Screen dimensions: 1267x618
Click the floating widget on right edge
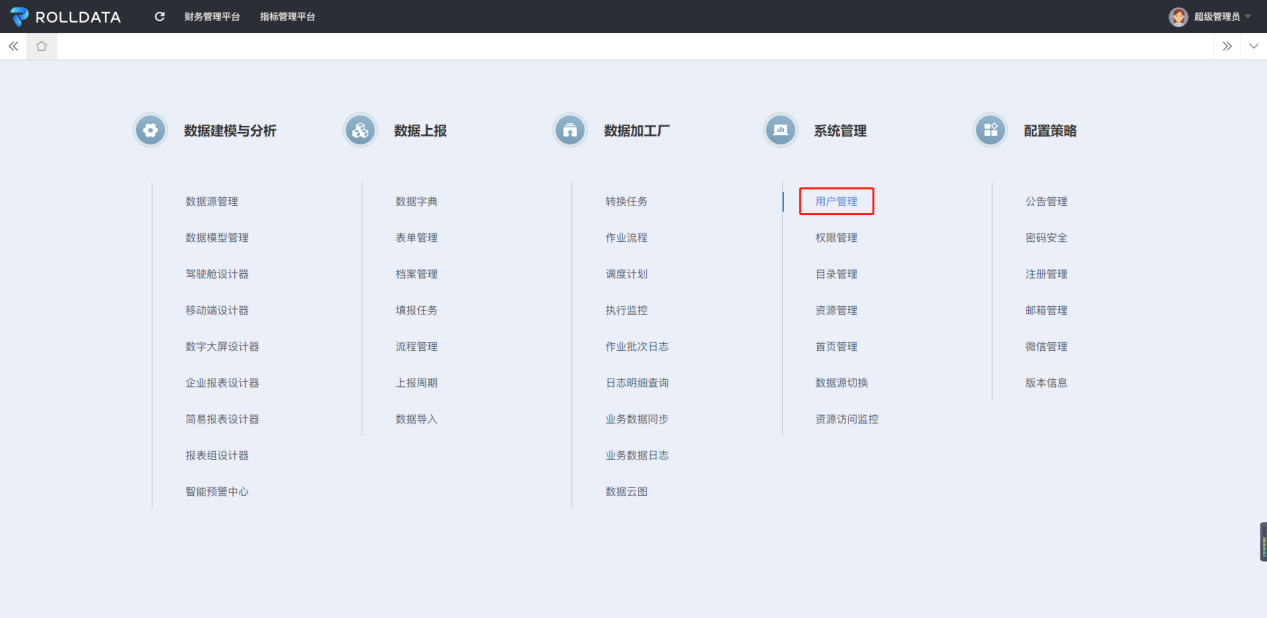(x=1263, y=543)
